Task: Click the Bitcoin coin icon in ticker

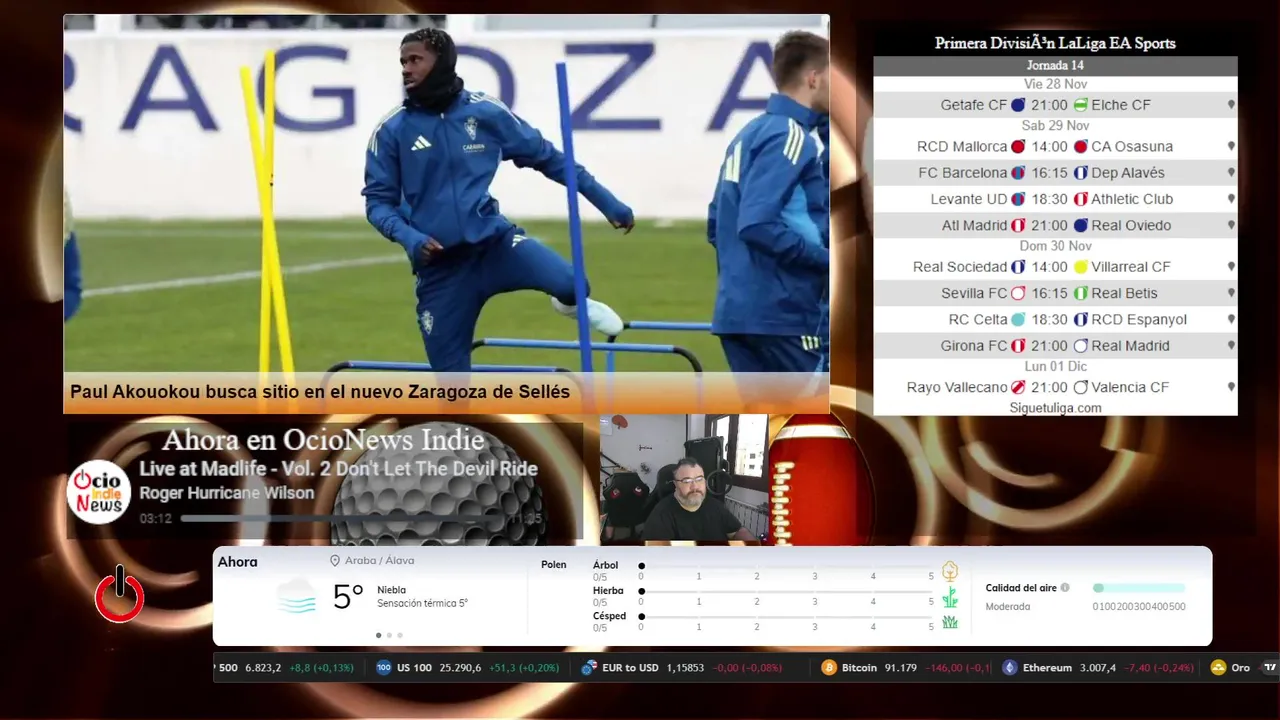Action: coord(828,668)
